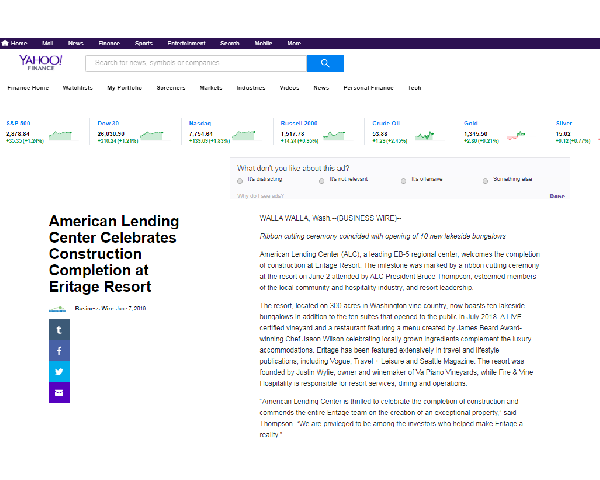Click the Crude Oil mini chart

(x=425, y=136)
